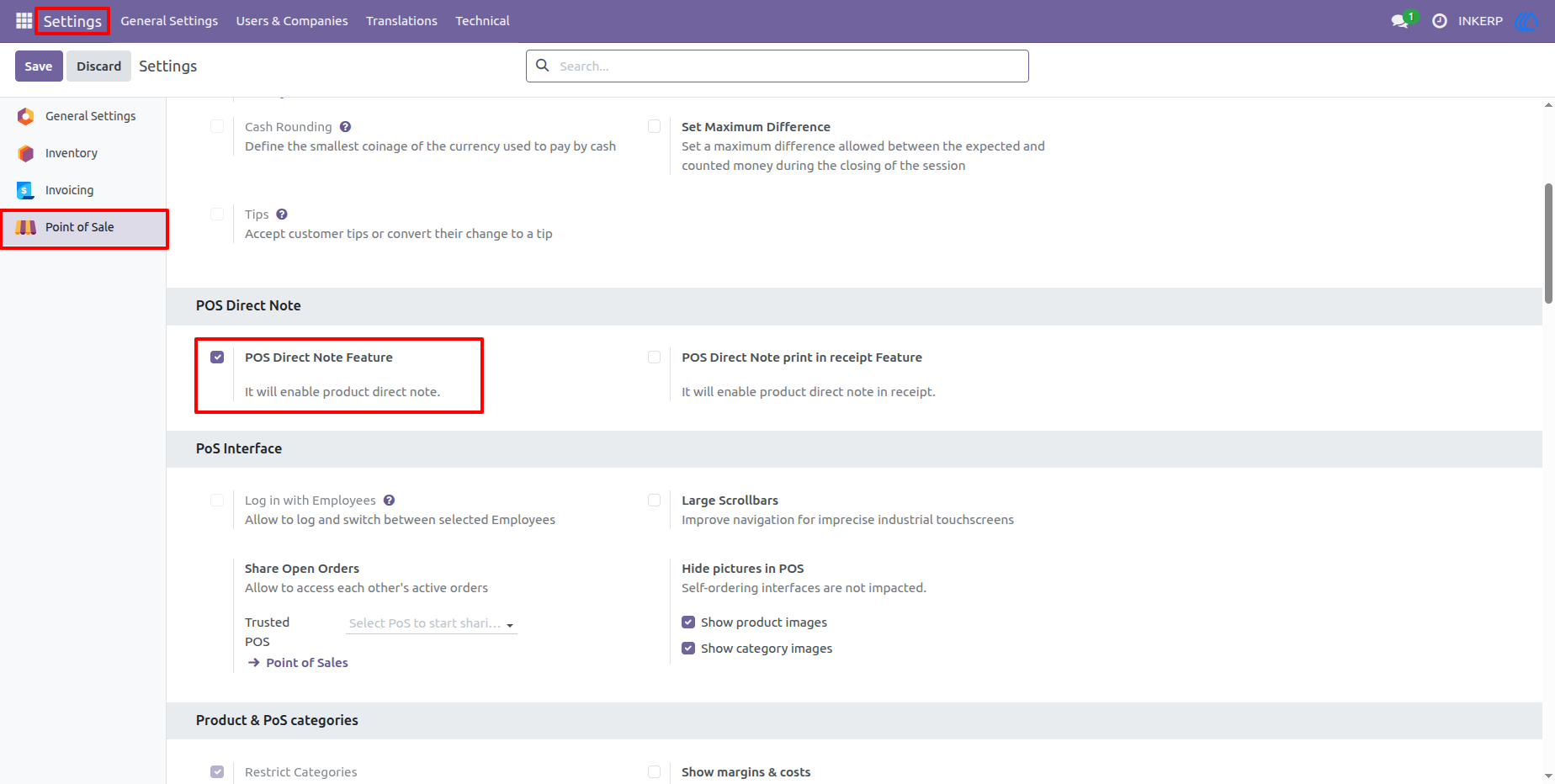Click the Tips help question icon
This screenshot has height=784, width=1555.
(x=282, y=215)
